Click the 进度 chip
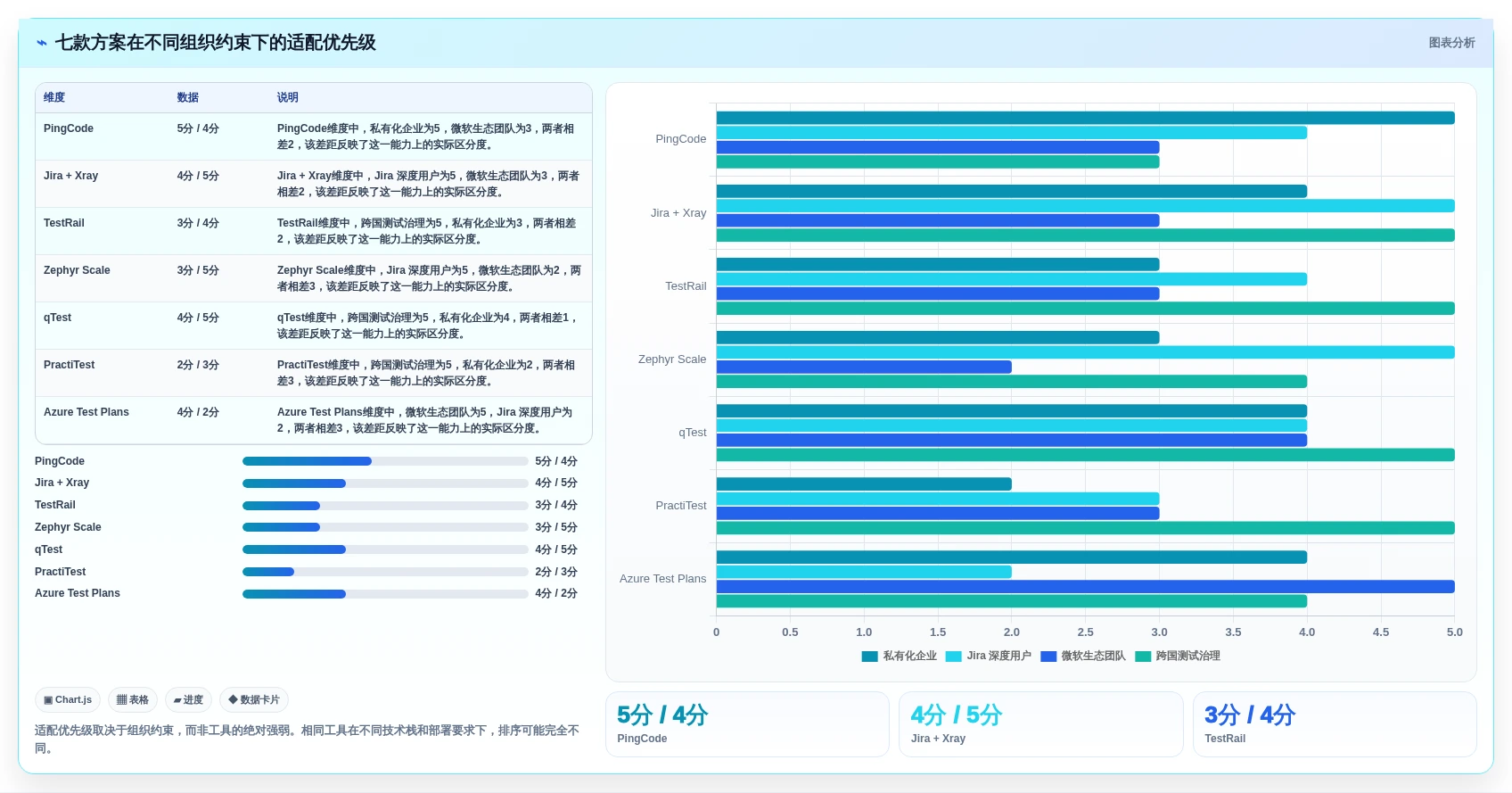Viewport: 1512px width, 793px height. click(x=188, y=700)
